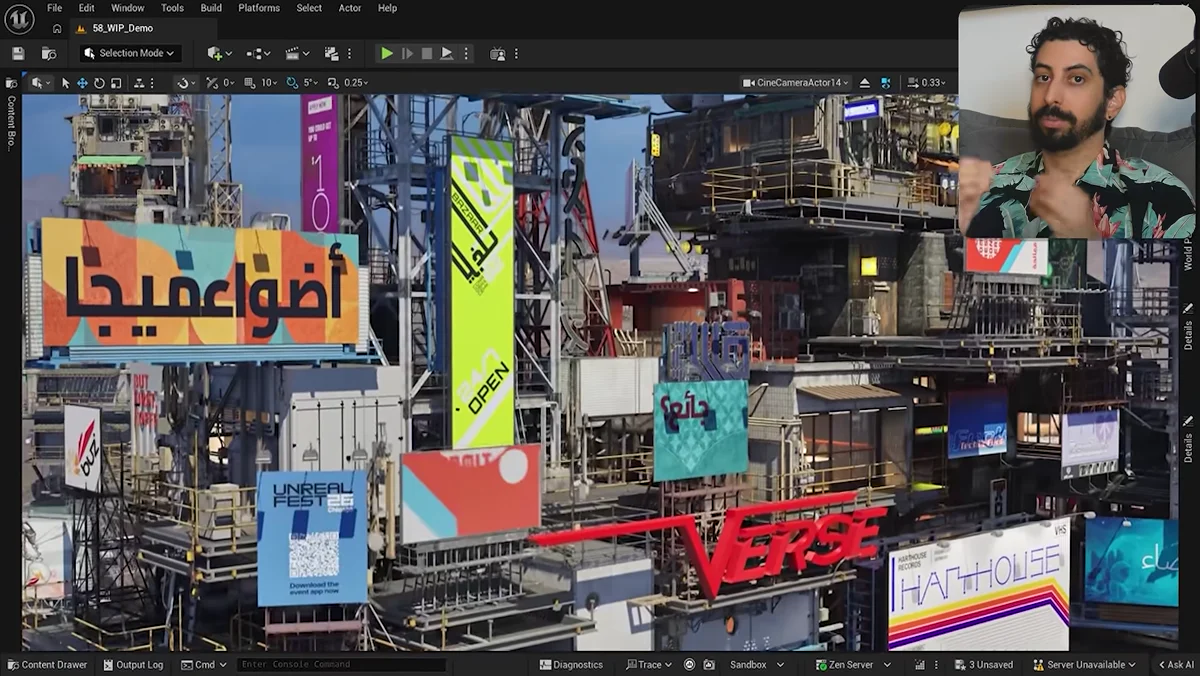The width and height of the screenshot is (1200, 676).
Task: Open the Window menu
Action: (x=127, y=8)
